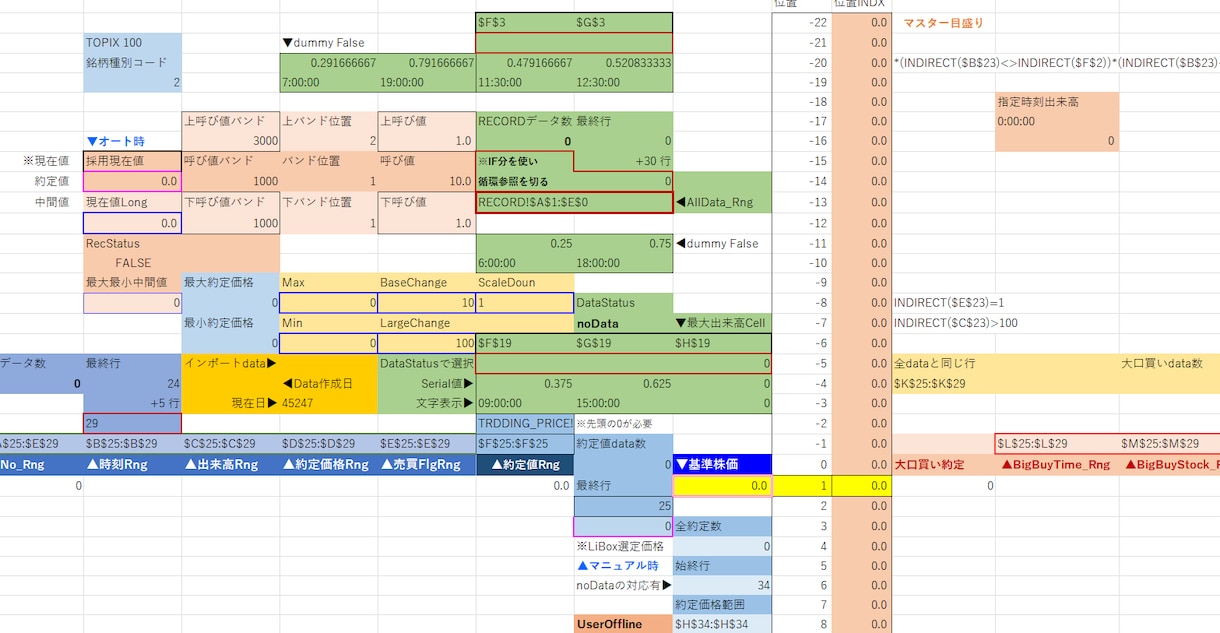Select the TOPIX 100 cell
Screen dimensions: 1220x633
132,43
